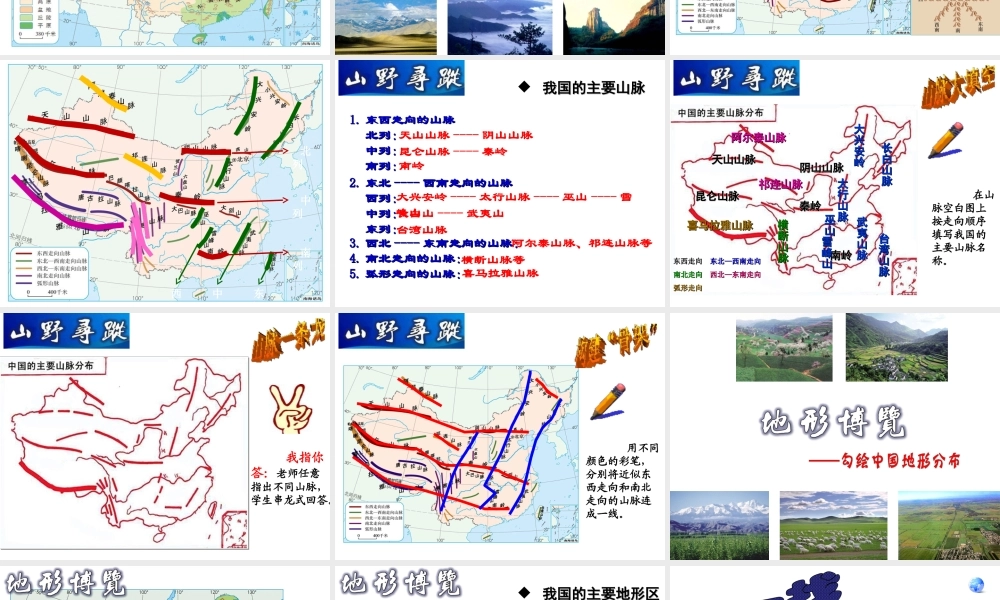Open the sheep grassland photo
This screenshot has height=600, width=1000.
point(834,525)
